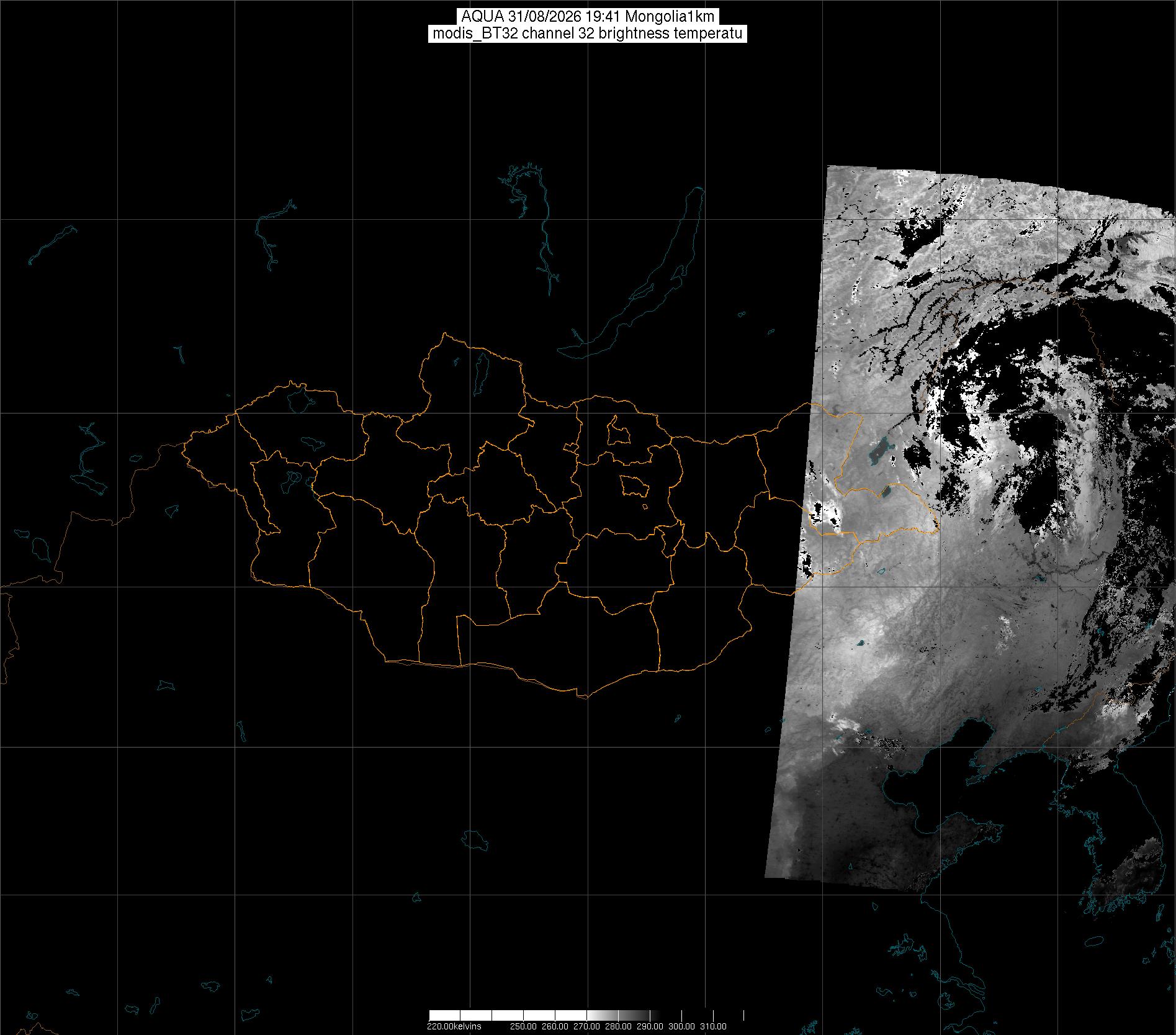Screen dimensions: 1176x1035
Task: Click the 280.00 tick label on colorbar
Action: (619, 1026)
